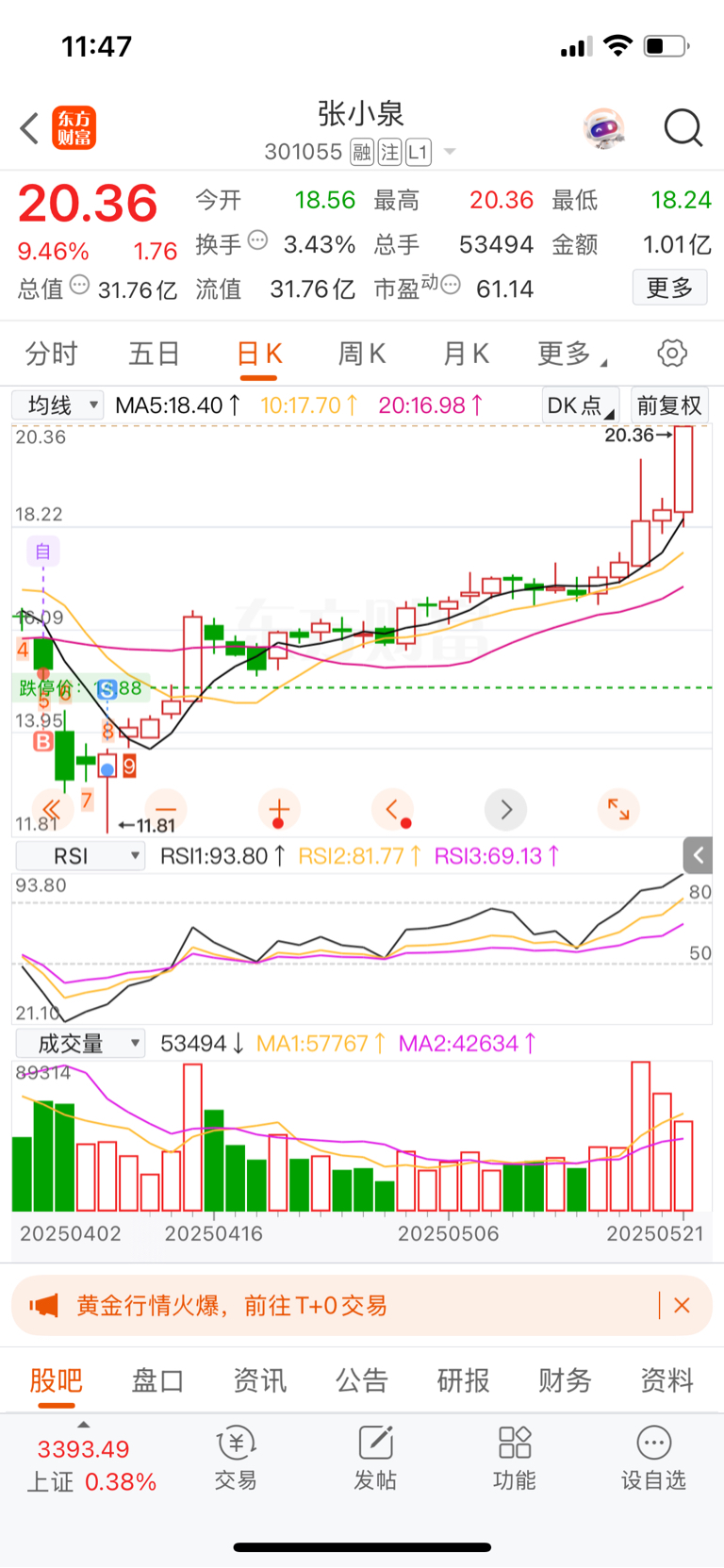Tap the current price 20.36

(x=88, y=203)
